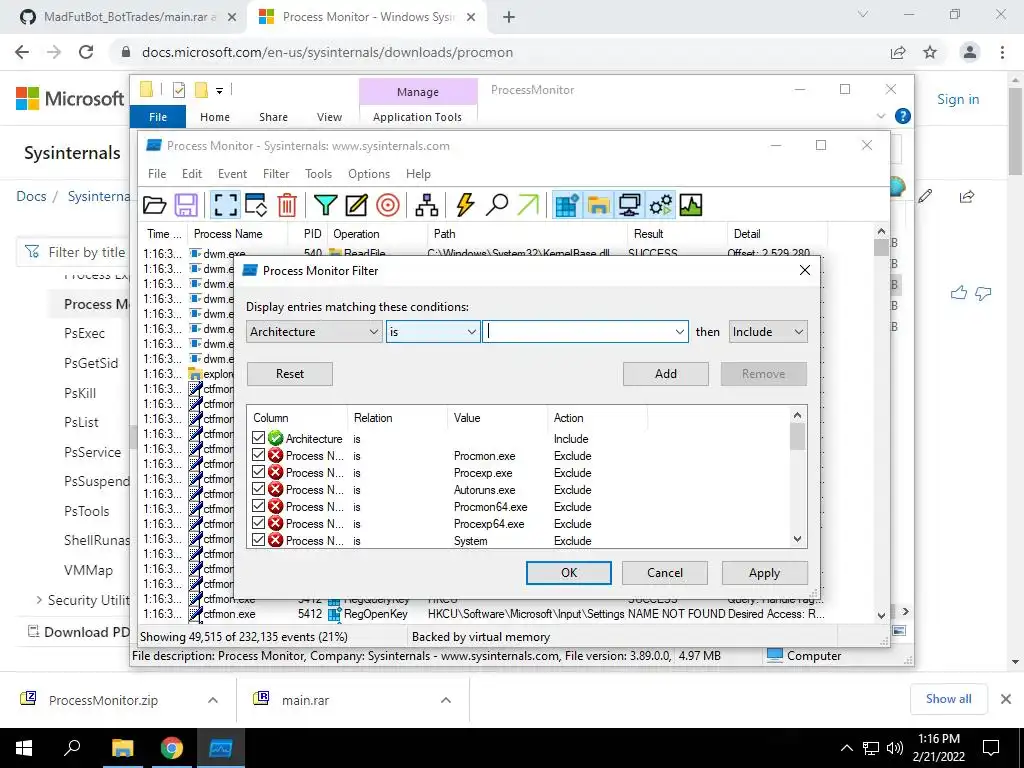Uncheck the Architecture filter row checkbox
This screenshot has width=1024, height=768.
point(258,438)
